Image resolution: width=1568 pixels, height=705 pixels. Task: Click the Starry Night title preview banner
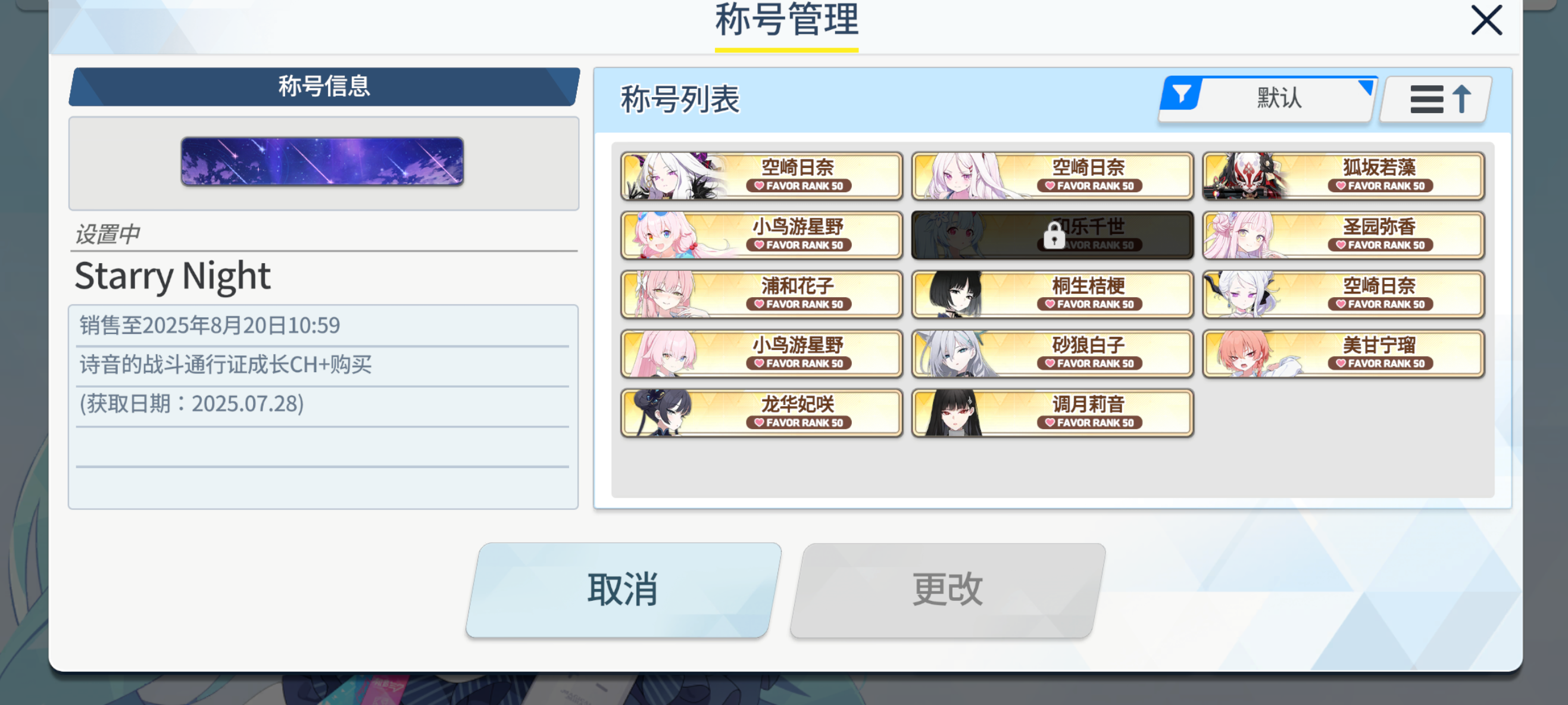coord(322,161)
